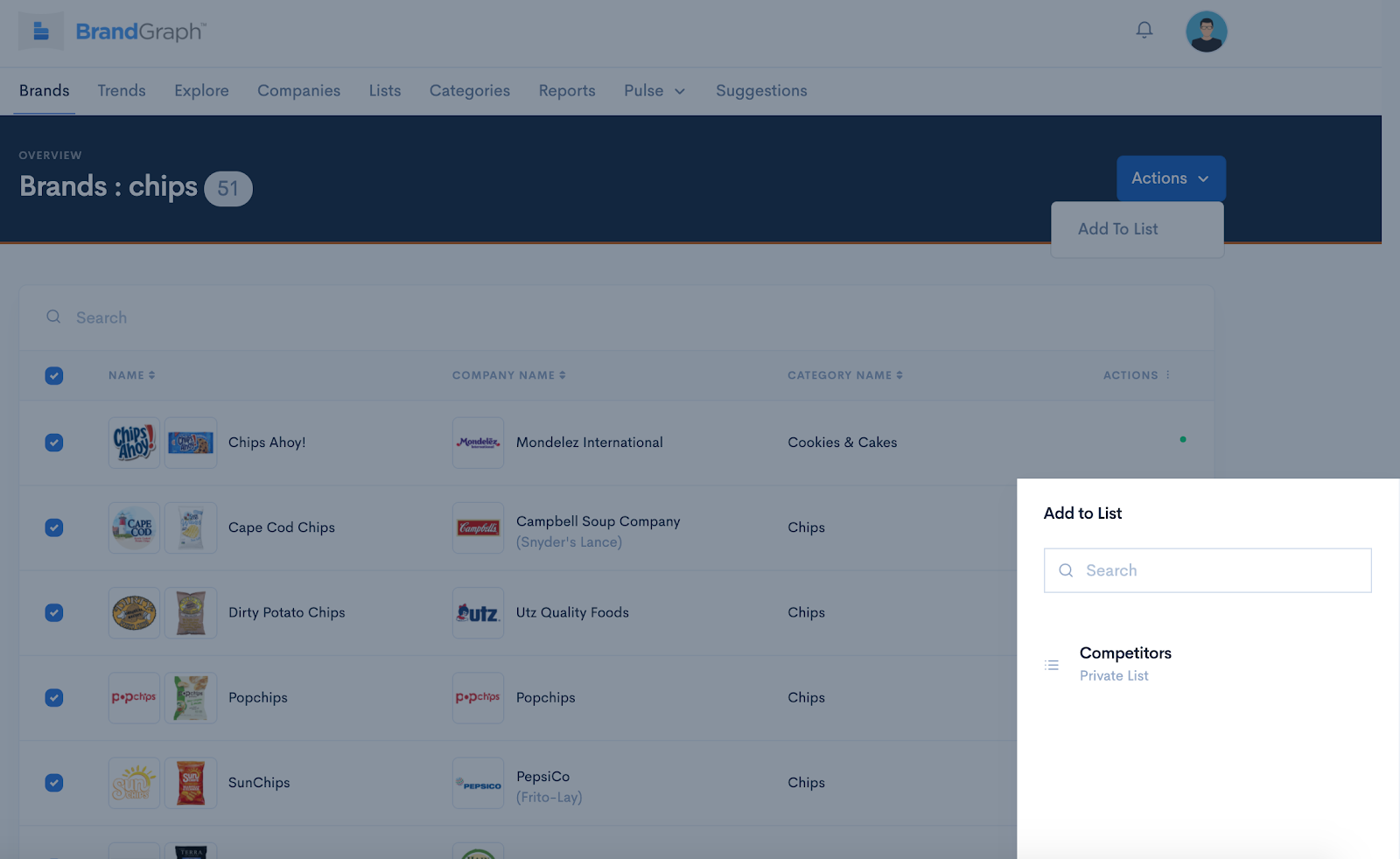Viewport: 1400px width, 859px height.
Task: Uncheck the Chips Ahoy! row checkbox
Action: click(x=54, y=443)
